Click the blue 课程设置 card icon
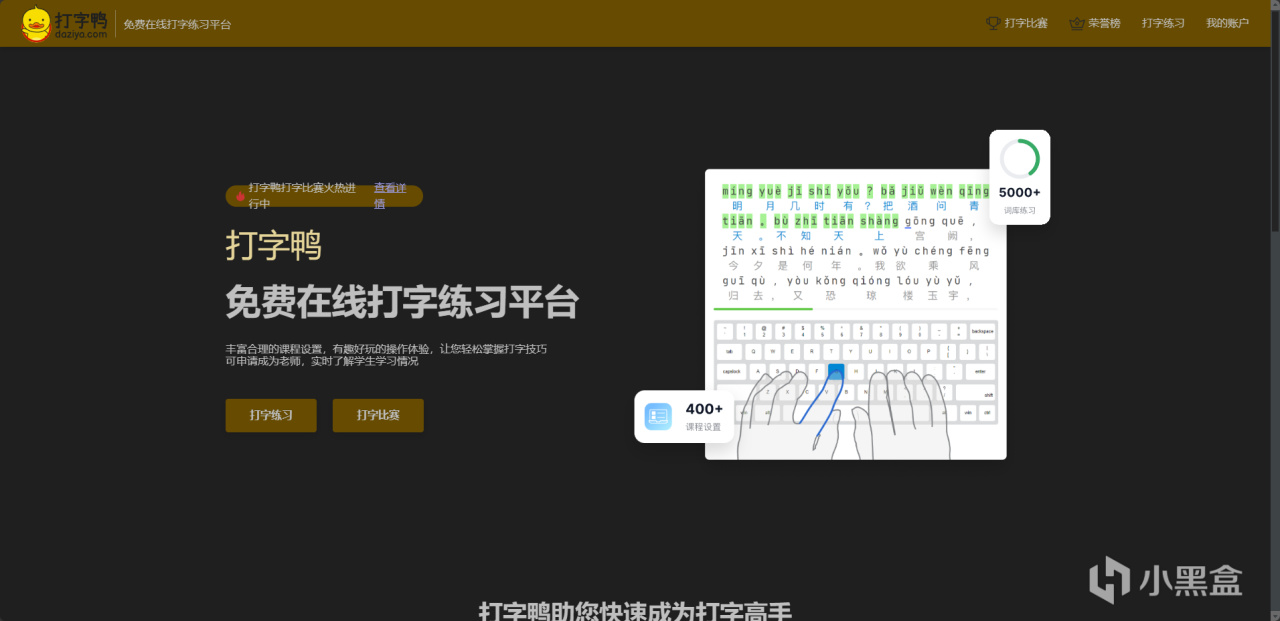Viewport: 1280px width, 621px height. (658, 416)
